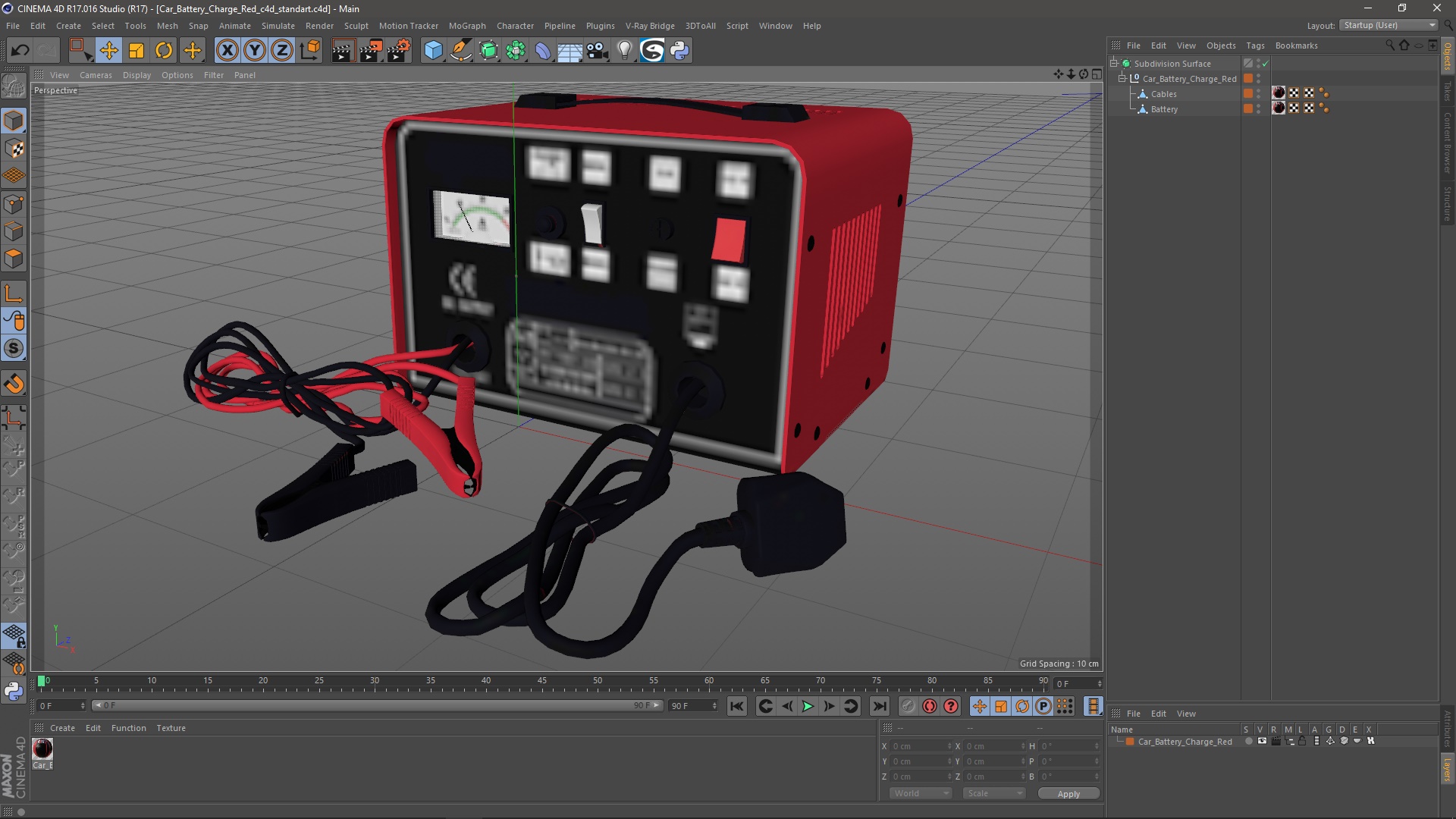Open the MoGraph menu

(x=467, y=26)
